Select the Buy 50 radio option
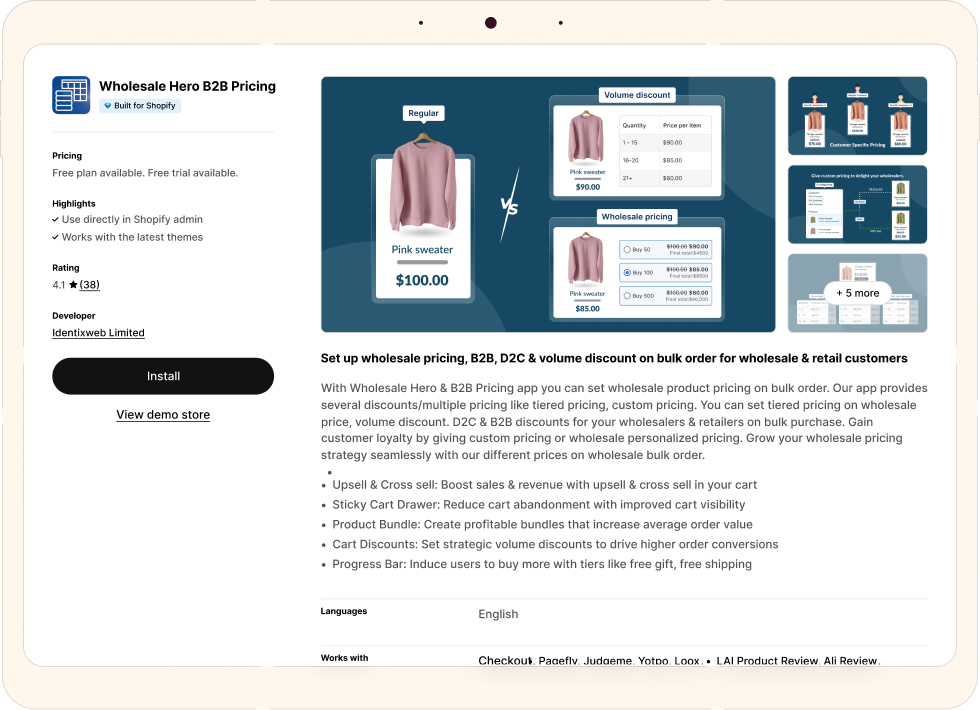Viewport: 980px width, 710px height. pos(627,249)
